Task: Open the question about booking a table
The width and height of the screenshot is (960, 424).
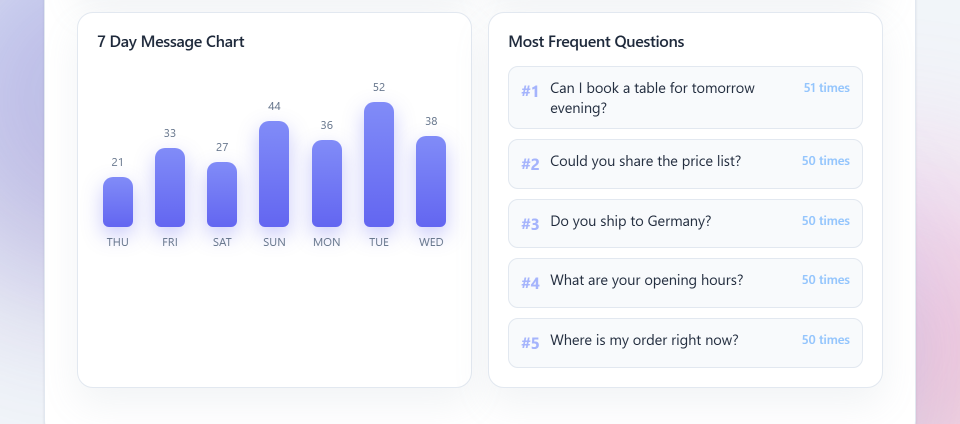Action: point(685,98)
